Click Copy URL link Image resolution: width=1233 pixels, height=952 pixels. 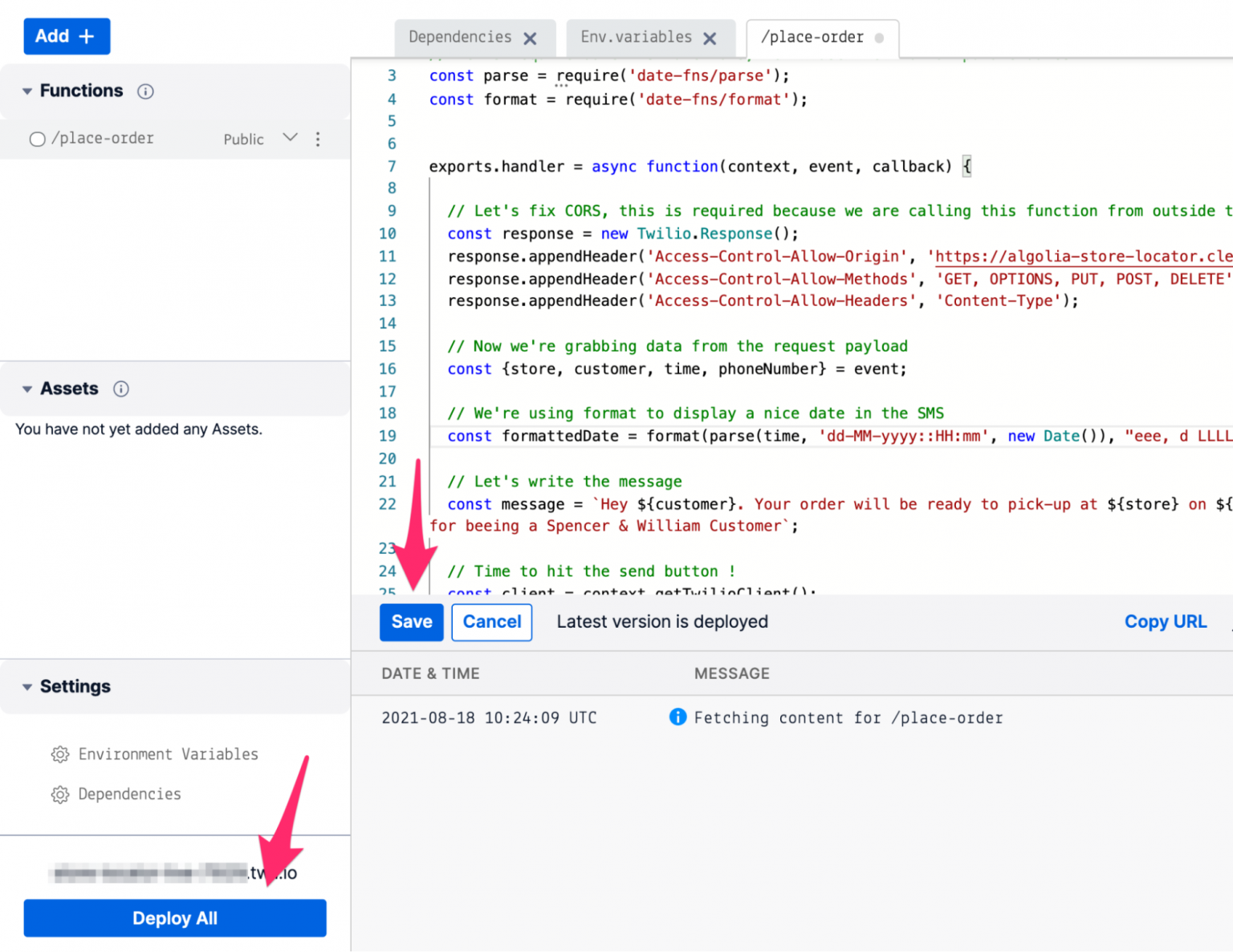(x=1166, y=622)
